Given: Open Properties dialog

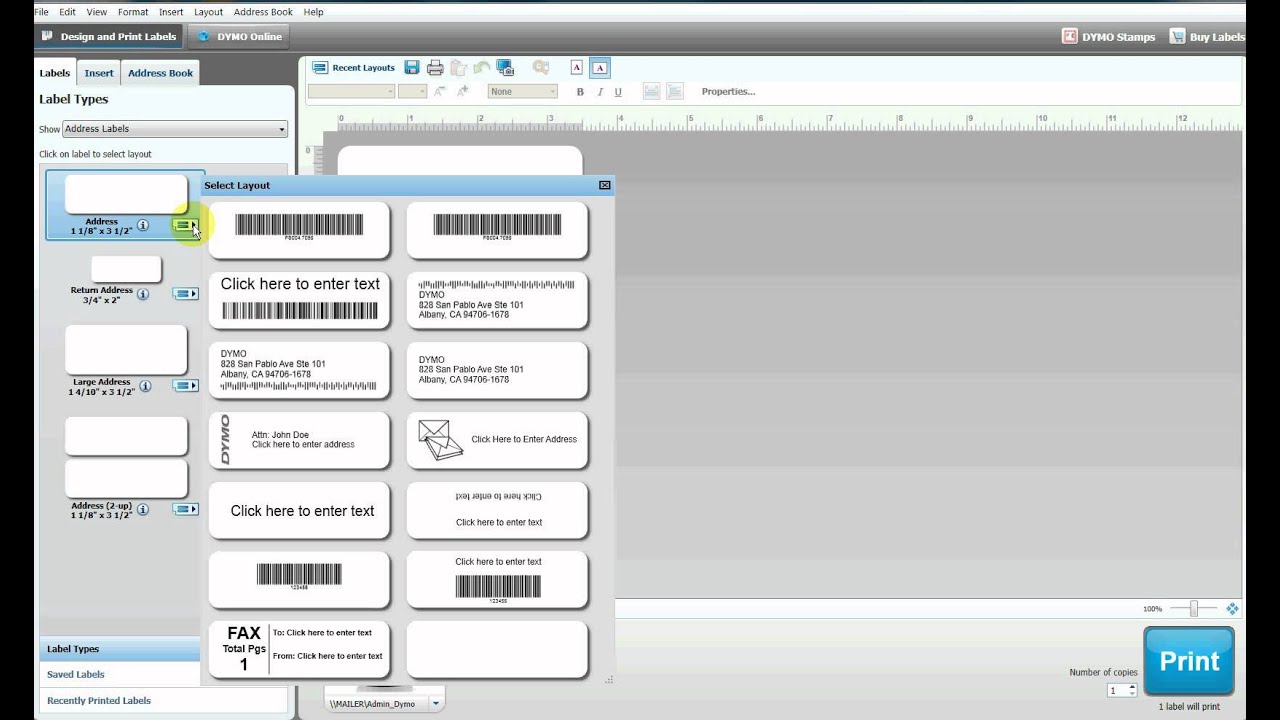Looking at the screenshot, I should (x=728, y=91).
